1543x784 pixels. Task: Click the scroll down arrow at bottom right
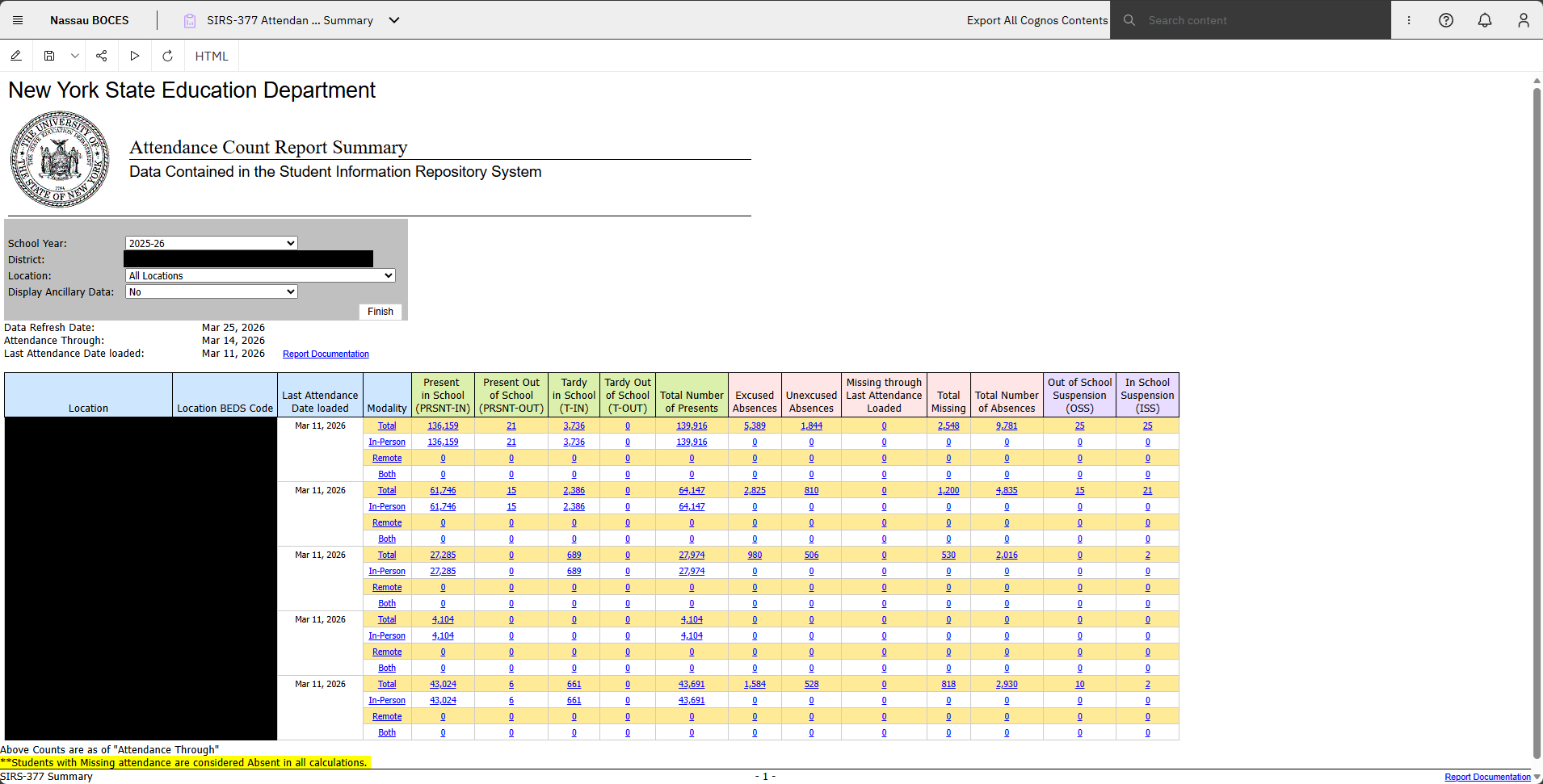pos(1537,777)
